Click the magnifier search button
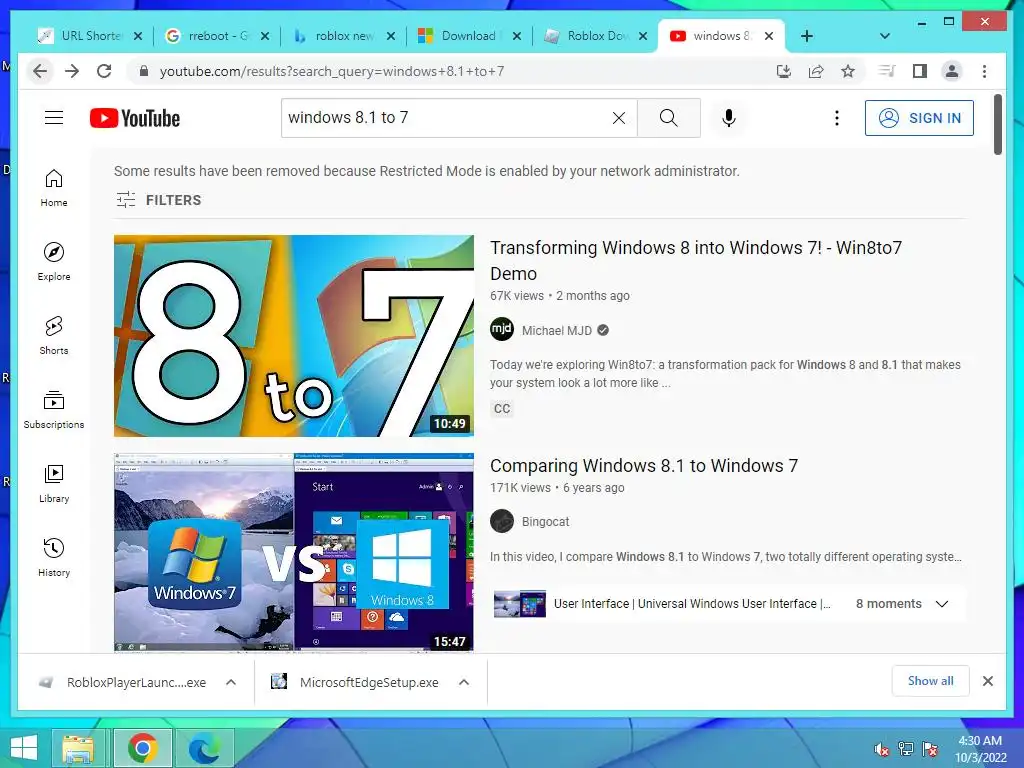The image size is (1024, 768). [x=669, y=118]
